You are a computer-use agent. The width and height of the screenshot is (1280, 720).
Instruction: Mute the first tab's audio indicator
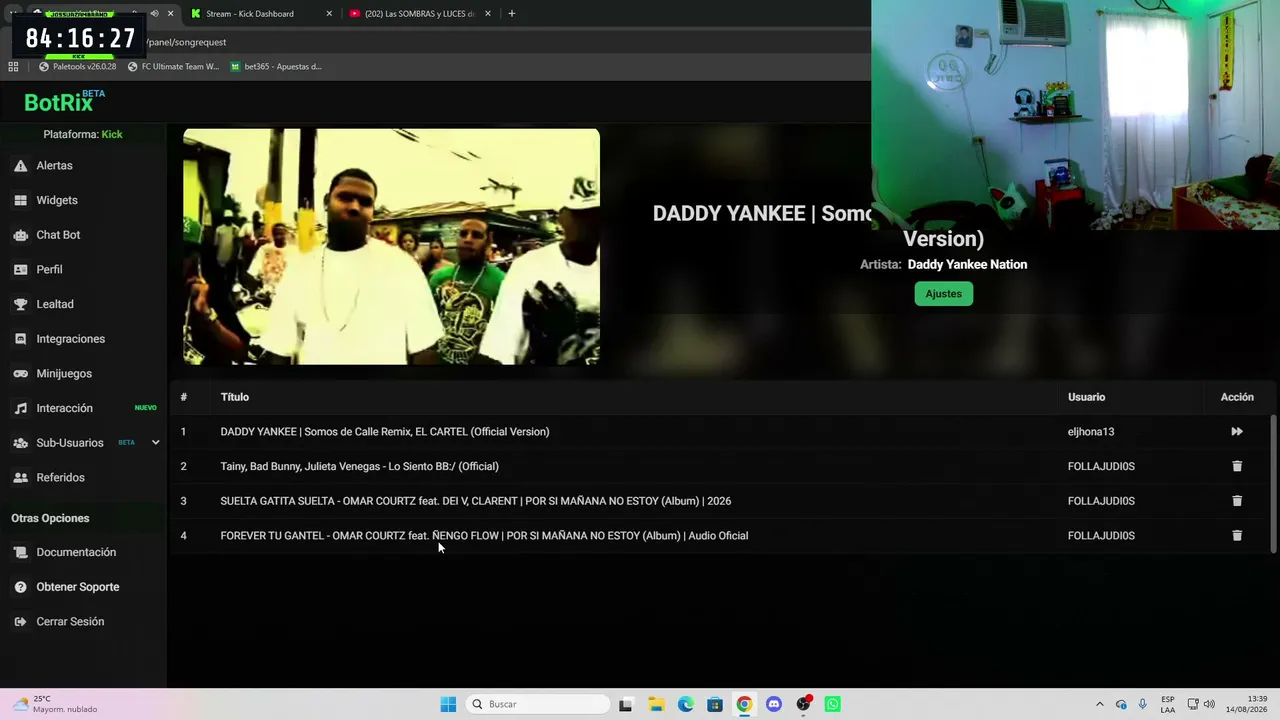point(154,14)
